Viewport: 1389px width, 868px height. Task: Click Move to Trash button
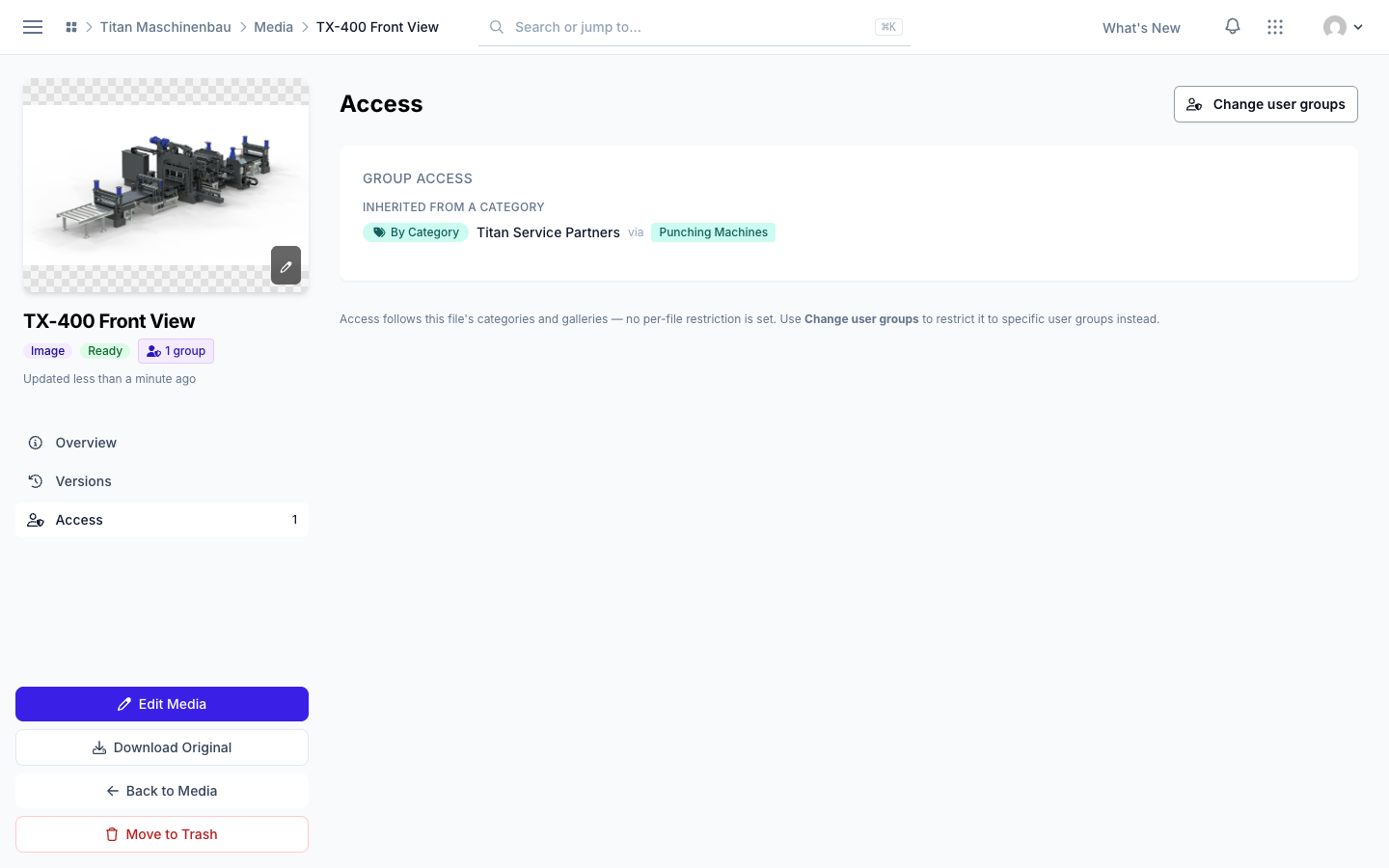click(162, 834)
